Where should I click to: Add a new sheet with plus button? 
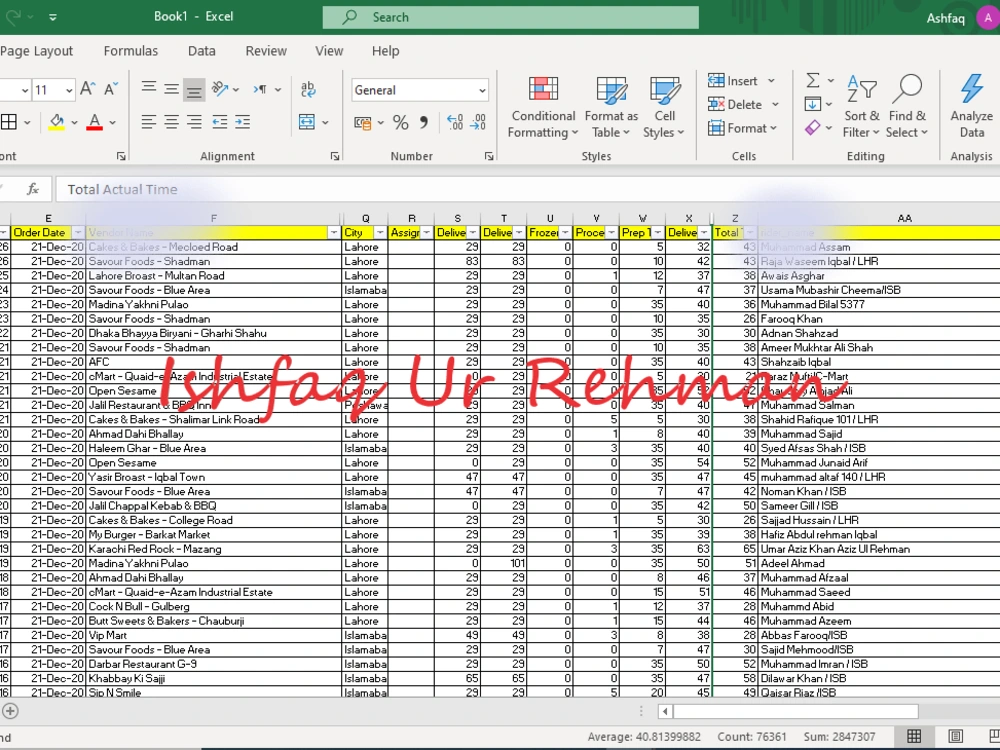click(10, 711)
